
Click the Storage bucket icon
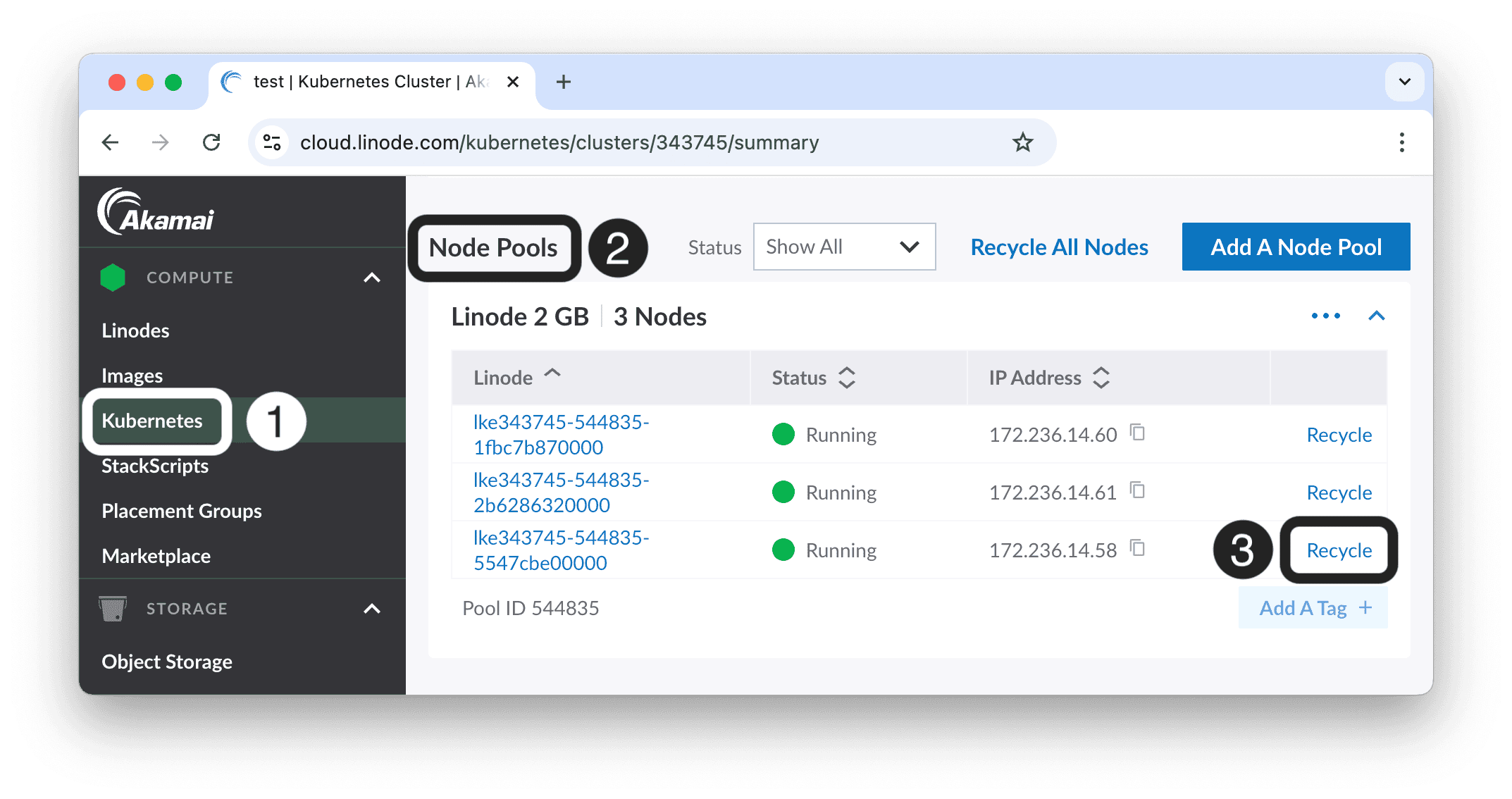(x=113, y=608)
